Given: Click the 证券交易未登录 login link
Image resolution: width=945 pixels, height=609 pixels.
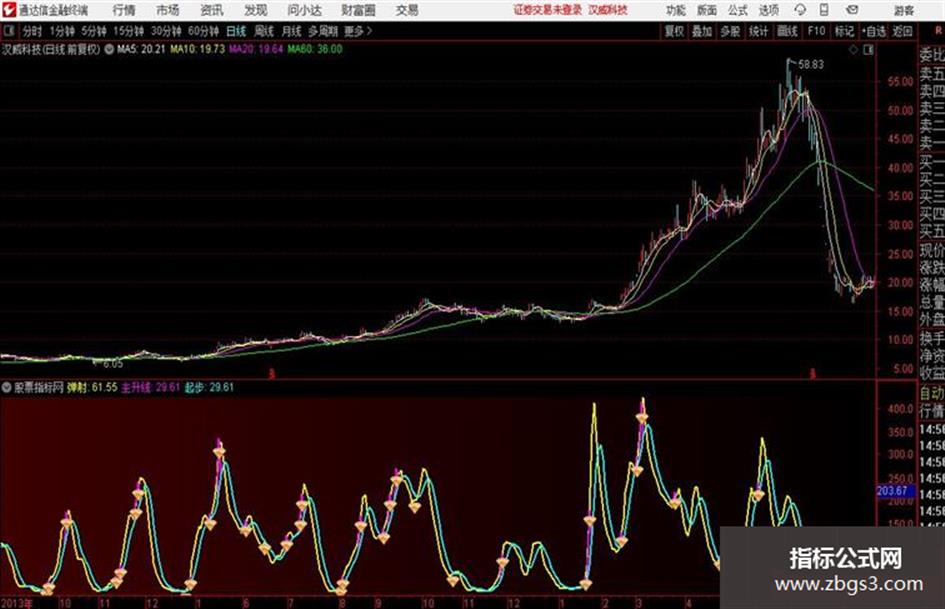Looking at the screenshot, I should pos(548,10).
